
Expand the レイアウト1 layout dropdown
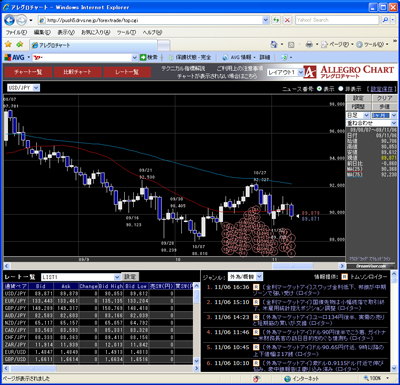click(x=285, y=72)
